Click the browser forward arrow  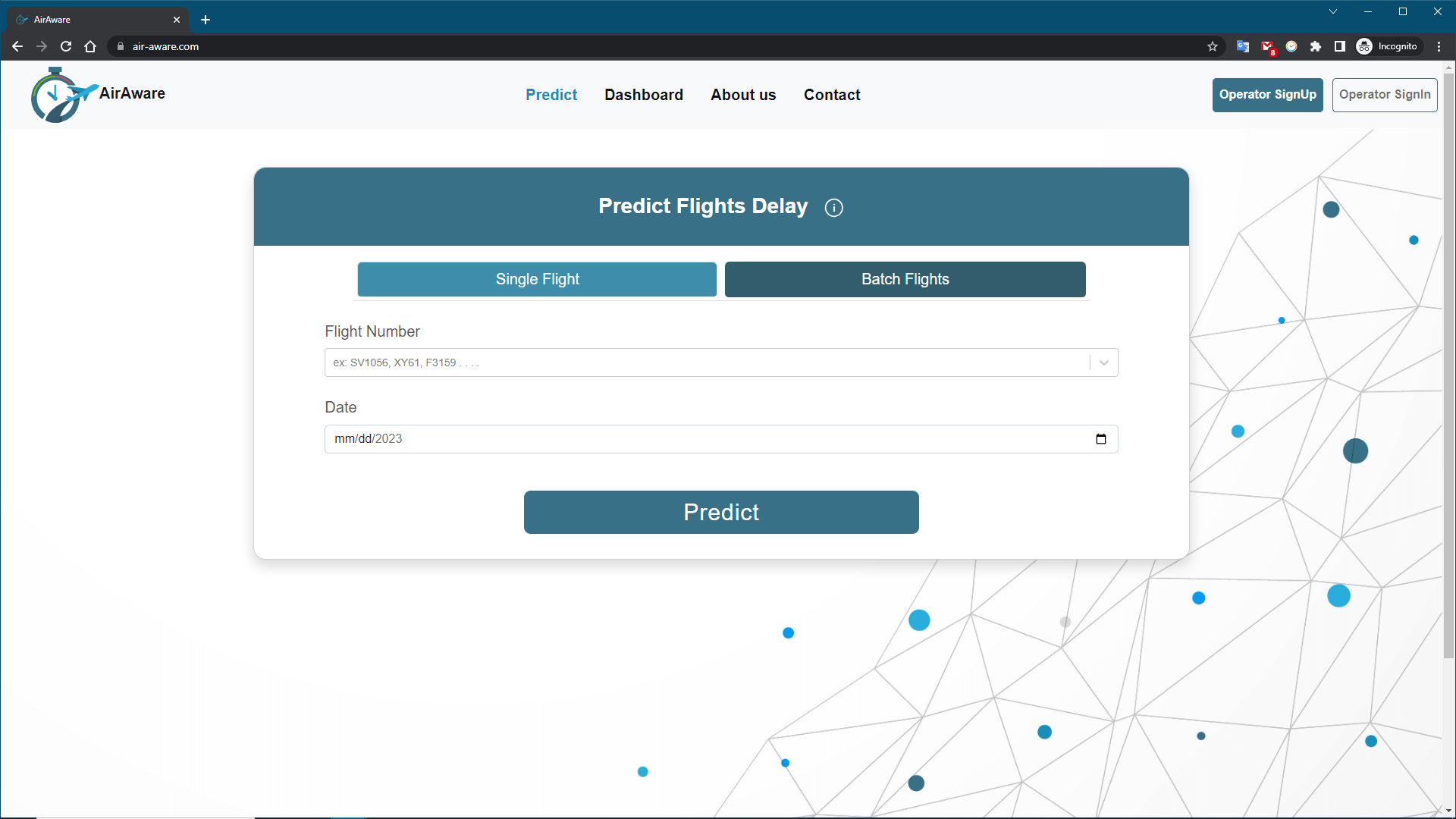(x=42, y=46)
